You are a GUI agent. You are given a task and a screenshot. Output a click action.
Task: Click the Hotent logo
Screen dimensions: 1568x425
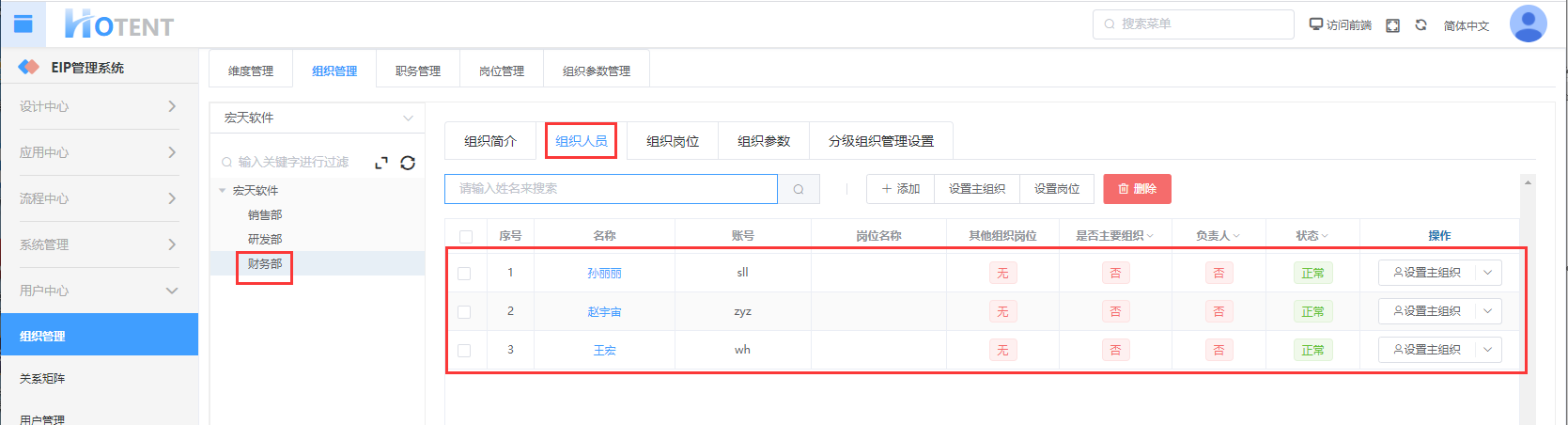119,24
